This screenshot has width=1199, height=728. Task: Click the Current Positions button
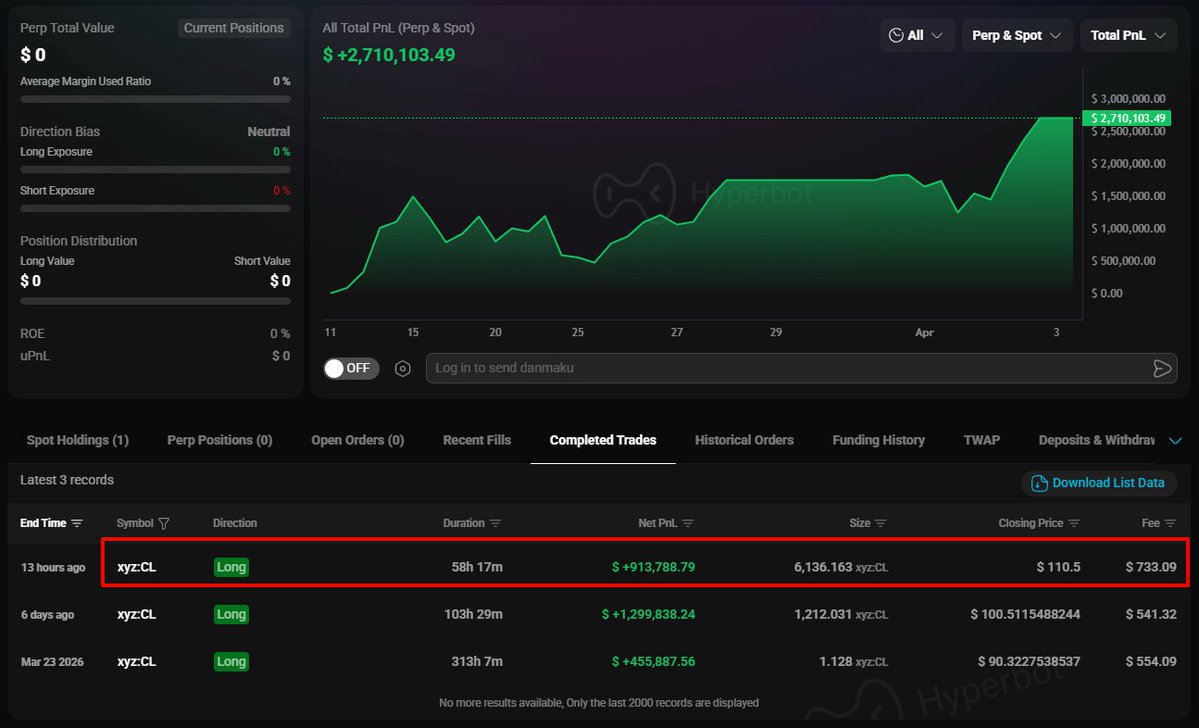coord(234,28)
